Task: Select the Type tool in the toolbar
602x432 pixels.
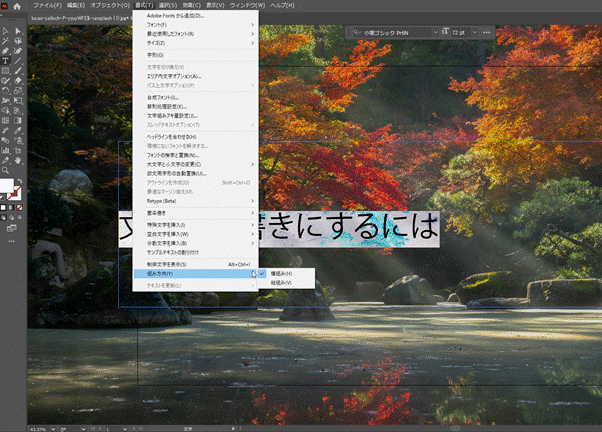Action: pyautogui.click(x=6, y=60)
